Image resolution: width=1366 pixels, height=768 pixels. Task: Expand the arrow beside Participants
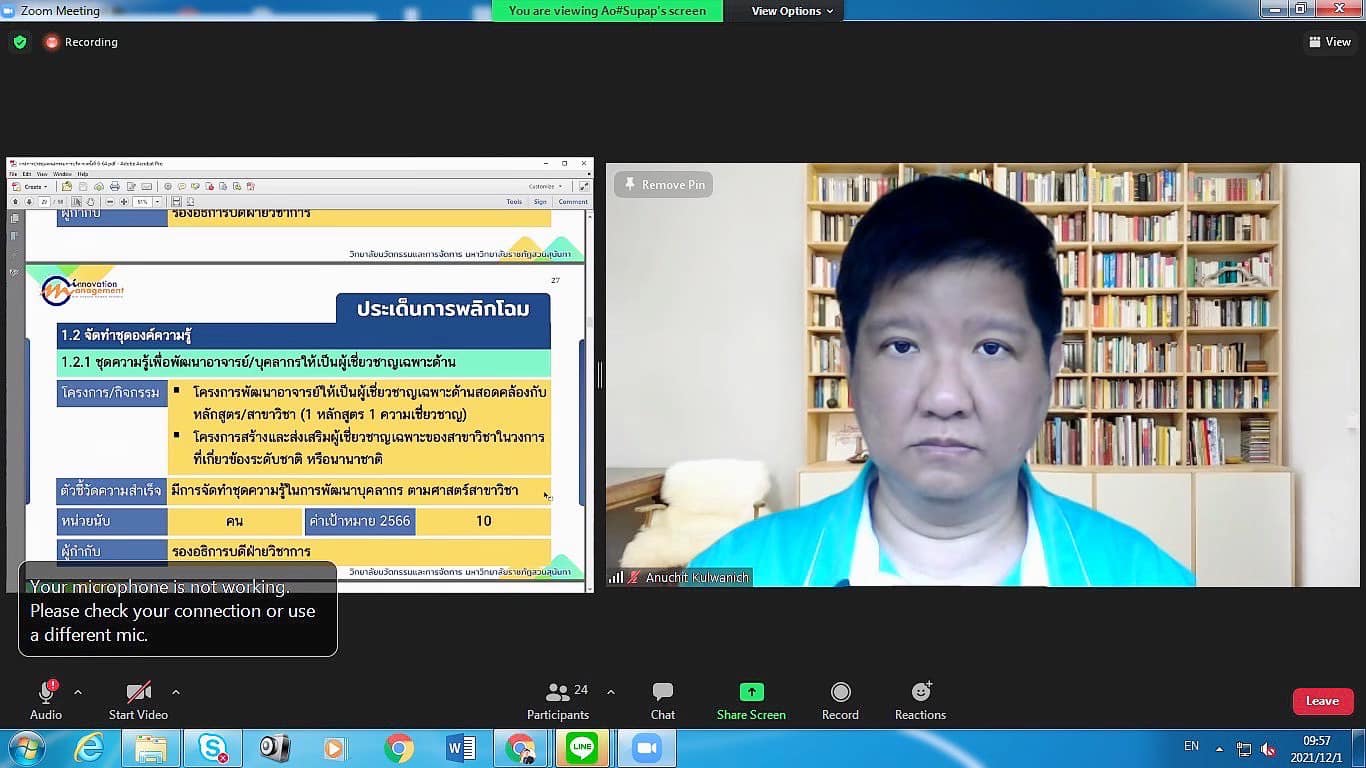(611, 692)
